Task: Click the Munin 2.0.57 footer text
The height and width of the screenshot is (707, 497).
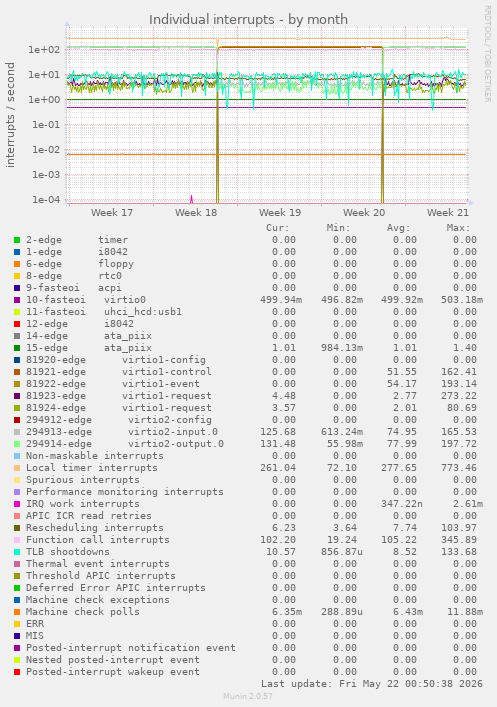Action: pyautogui.click(x=248, y=696)
